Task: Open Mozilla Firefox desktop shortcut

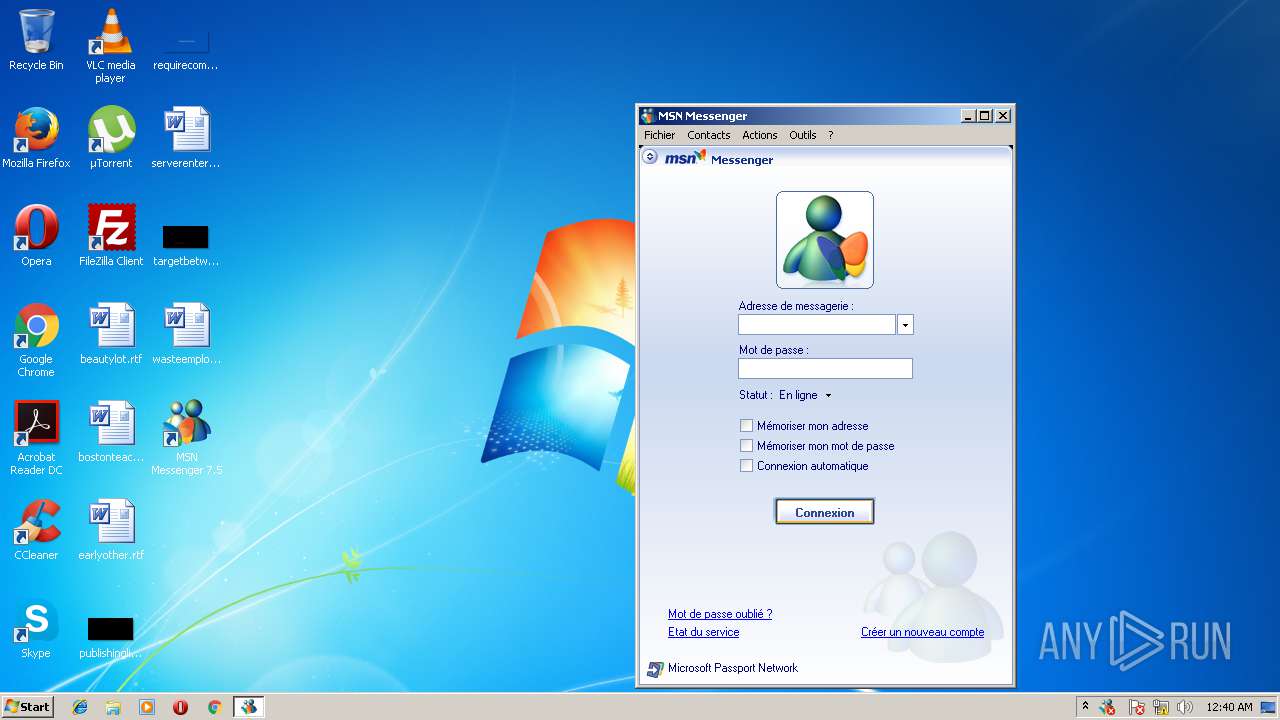Action: pos(36,138)
